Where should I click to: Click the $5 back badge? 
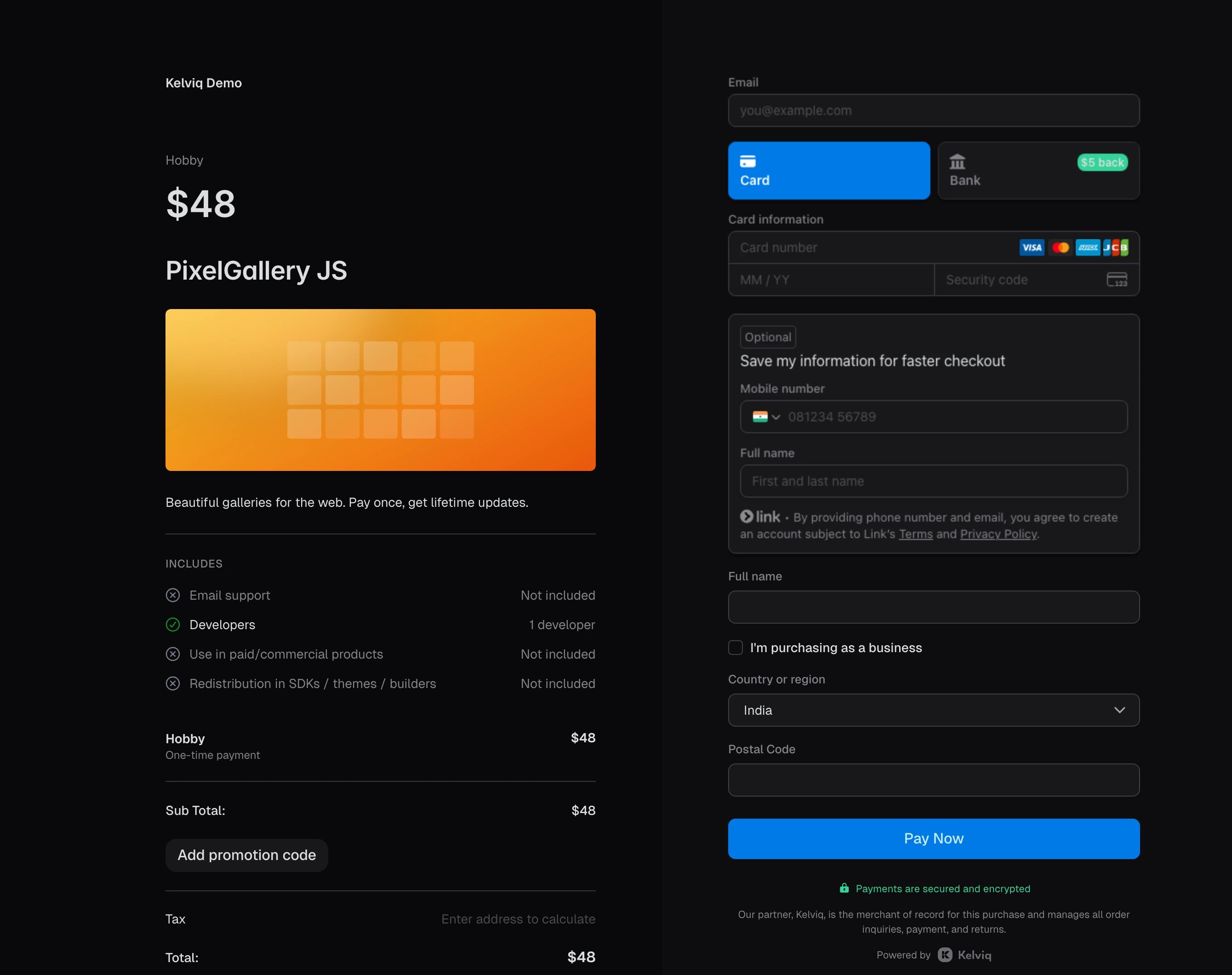(x=1102, y=162)
